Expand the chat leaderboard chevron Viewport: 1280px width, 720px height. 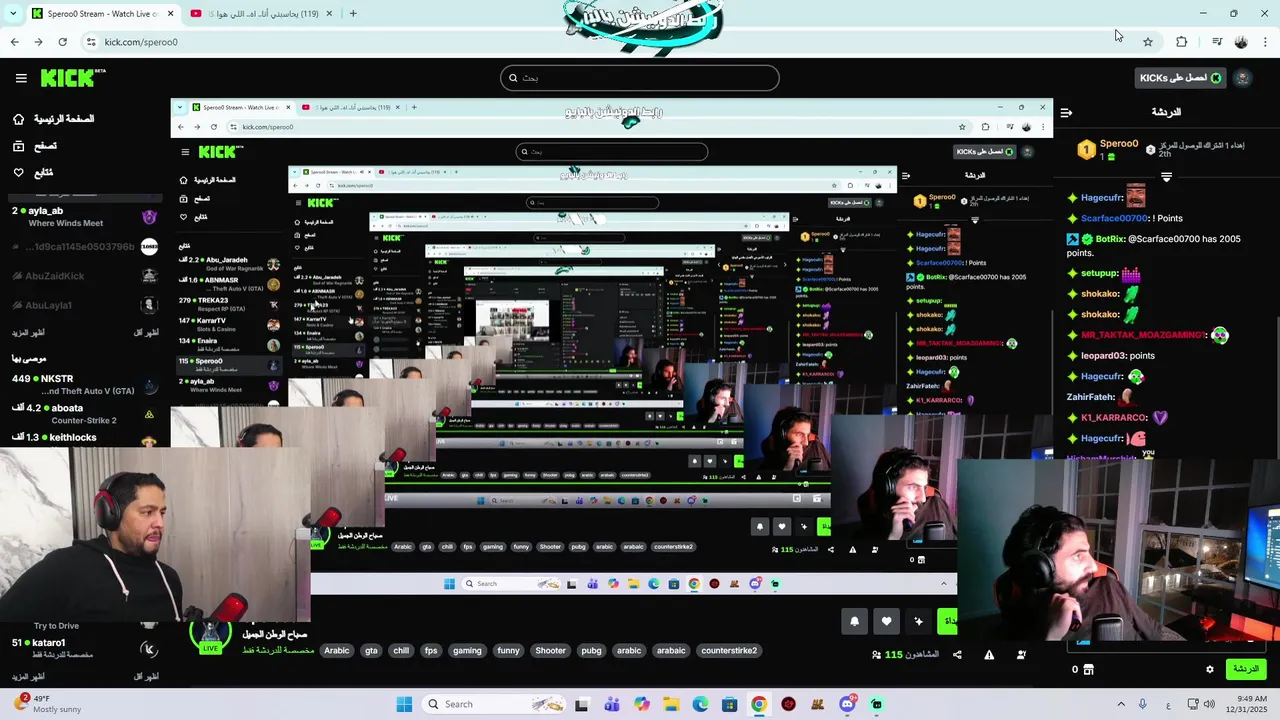(x=1166, y=178)
